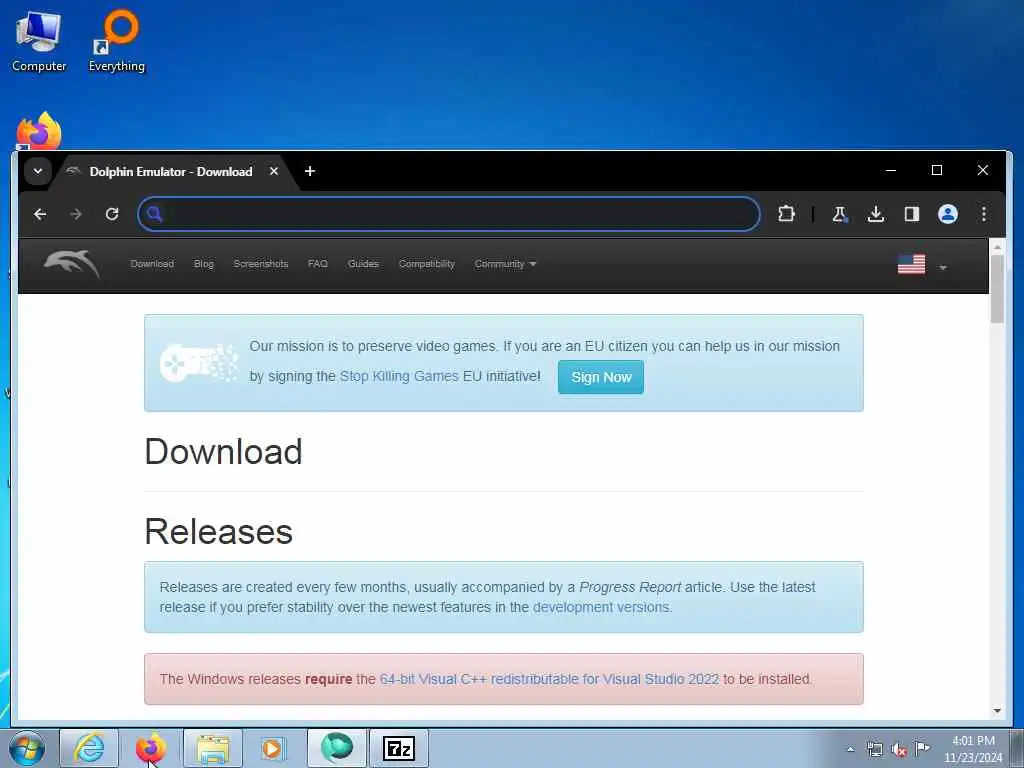
Task: Open the tab search chevron
Action: (x=38, y=171)
